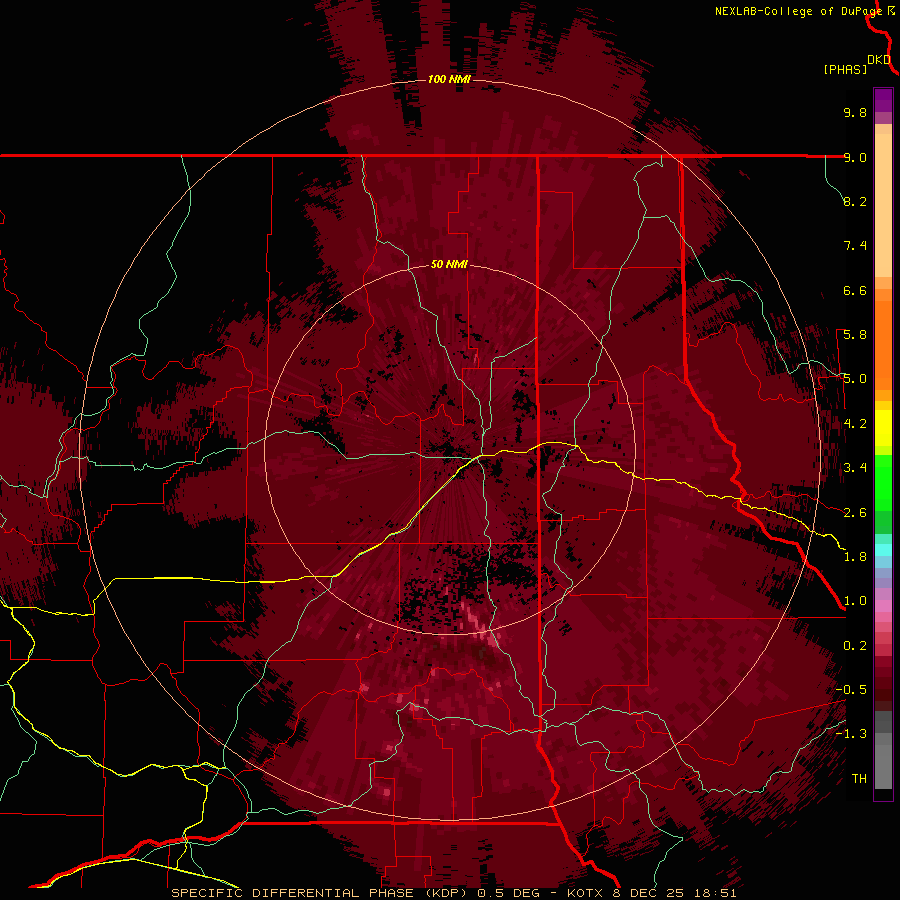900x900 pixels.
Task: Click the TH threshold label on legend
Action: (859, 779)
